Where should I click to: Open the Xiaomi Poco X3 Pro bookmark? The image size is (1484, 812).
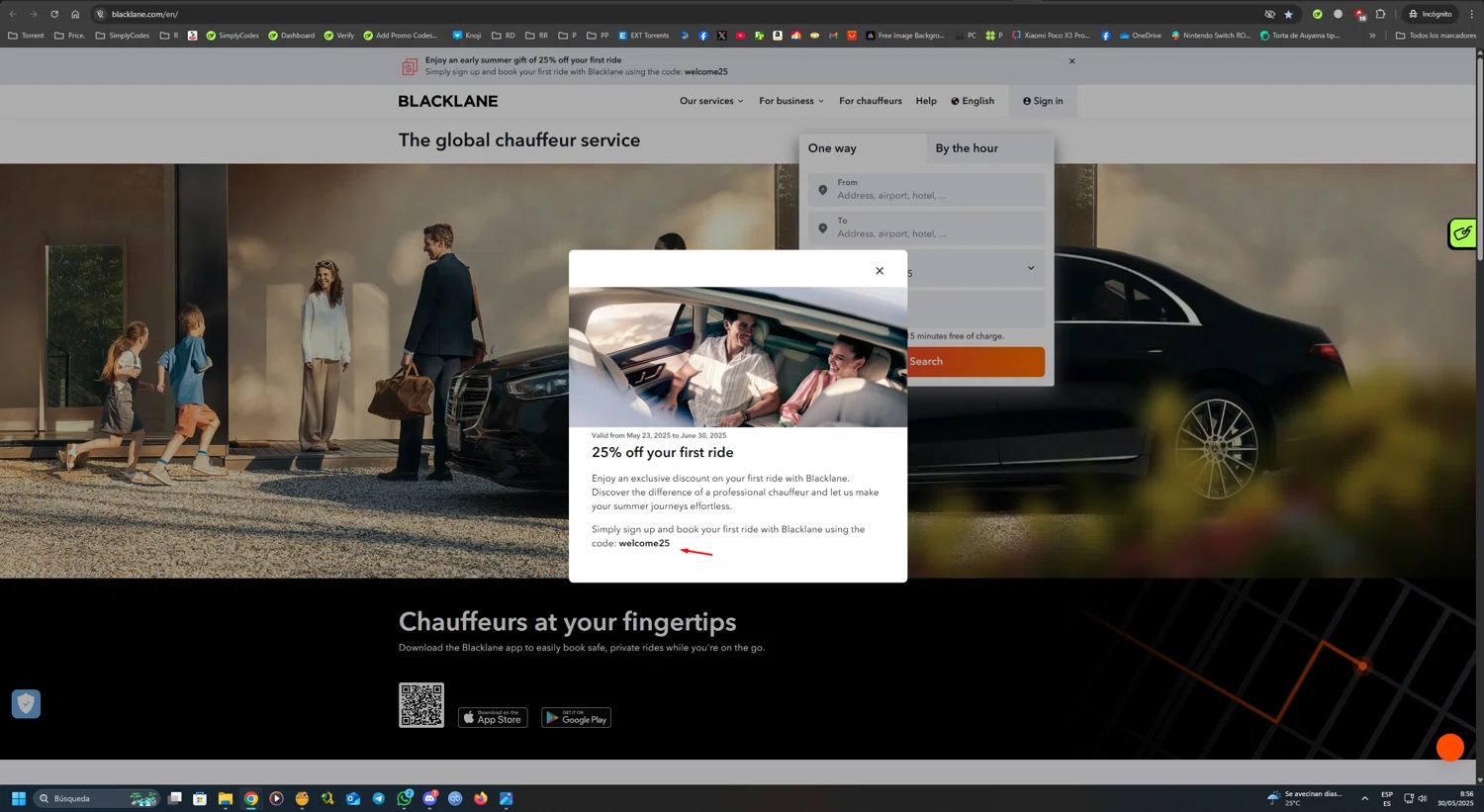pos(1051,36)
